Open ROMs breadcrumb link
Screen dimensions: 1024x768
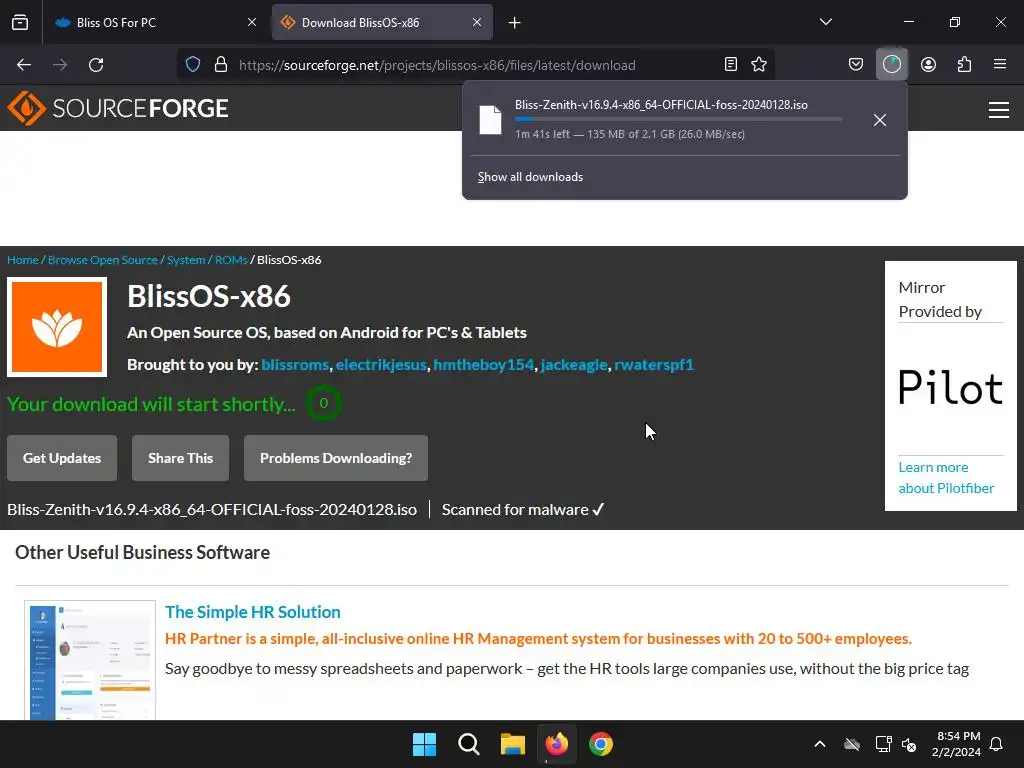point(231,260)
